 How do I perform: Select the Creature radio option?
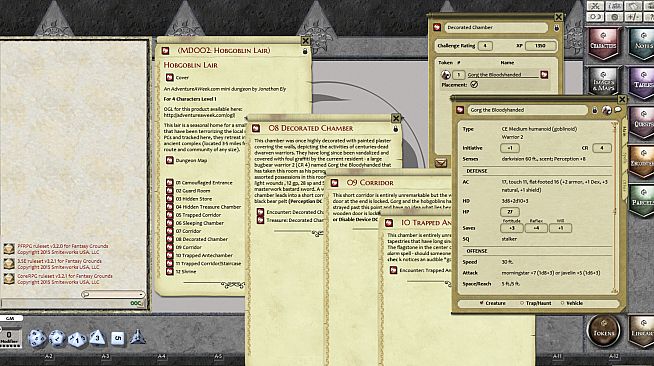(492, 303)
